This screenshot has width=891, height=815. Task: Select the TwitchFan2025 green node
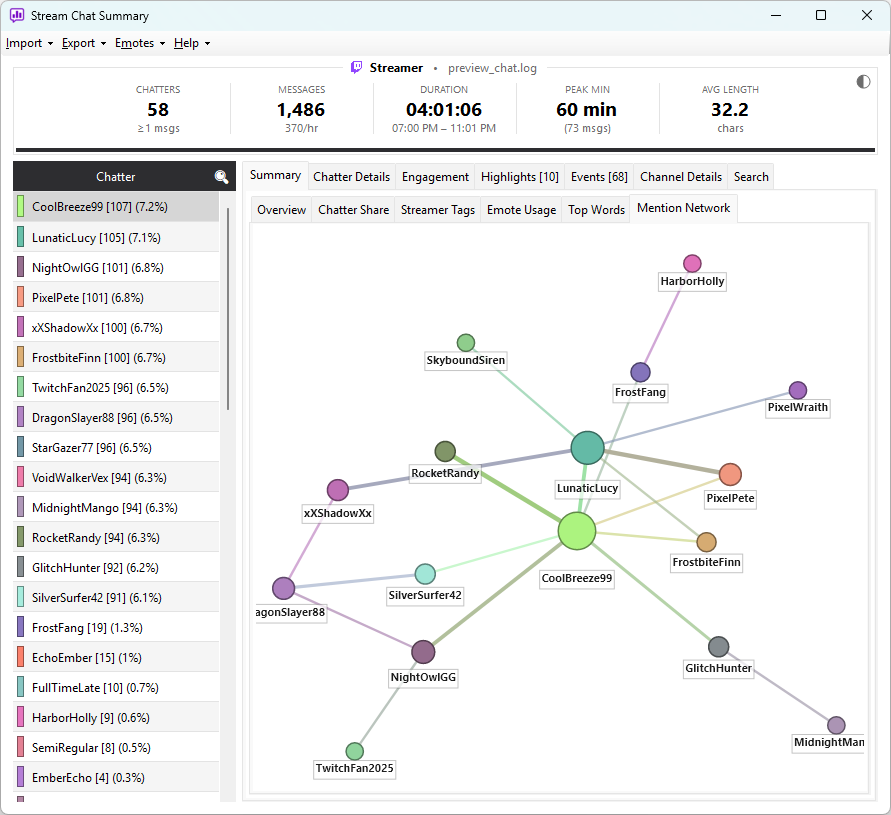[355, 751]
